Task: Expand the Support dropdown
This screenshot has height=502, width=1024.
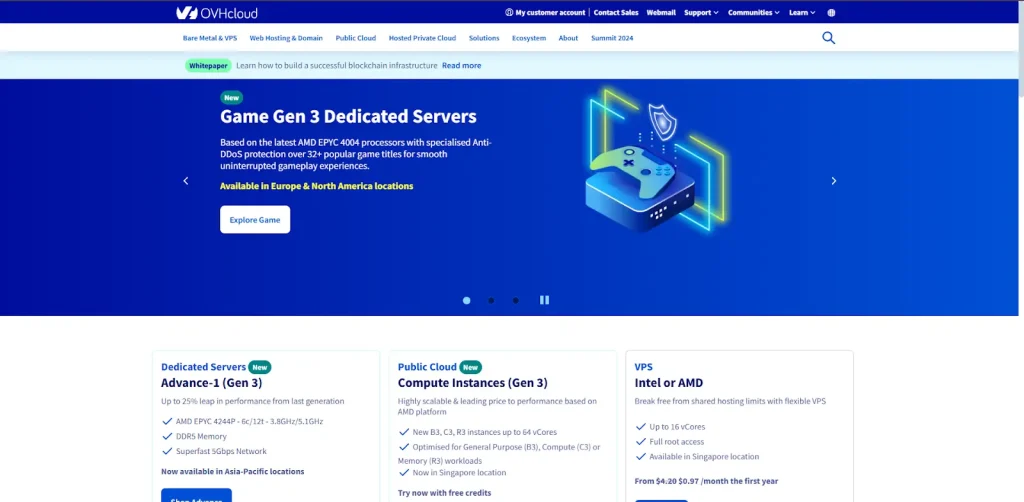Action: point(701,12)
